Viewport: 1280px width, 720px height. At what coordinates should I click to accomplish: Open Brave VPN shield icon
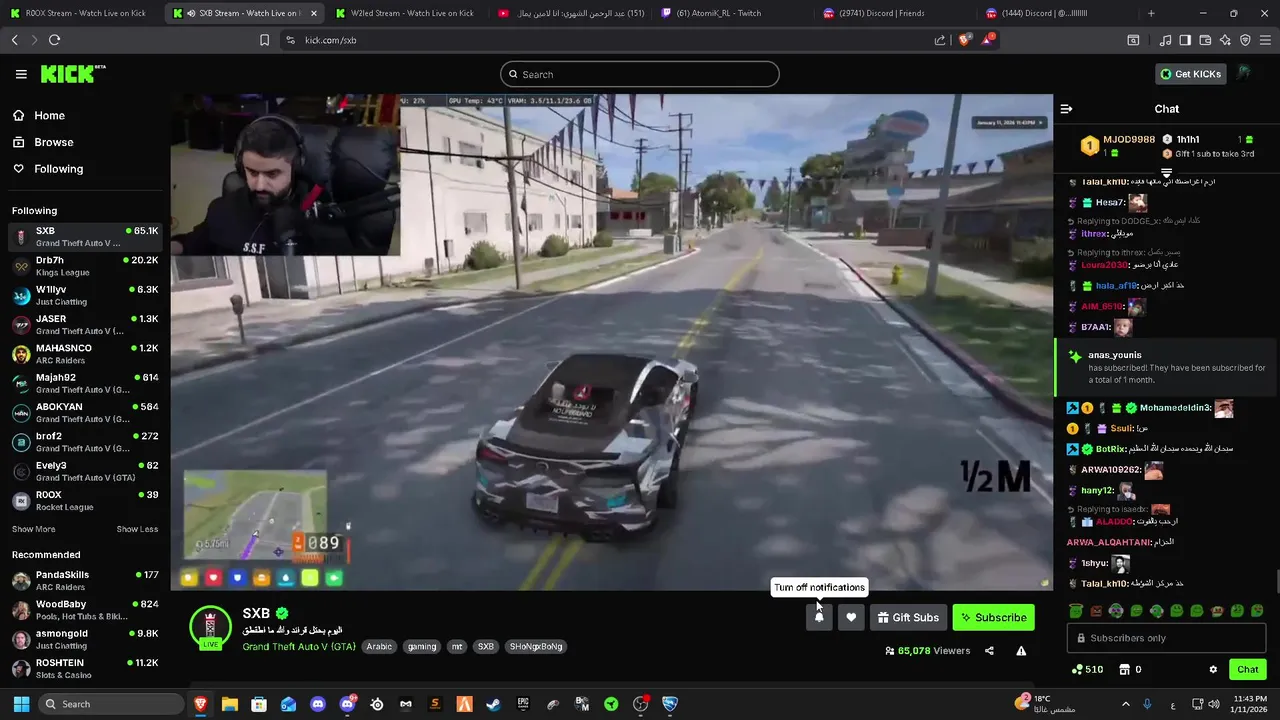coord(1245,40)
